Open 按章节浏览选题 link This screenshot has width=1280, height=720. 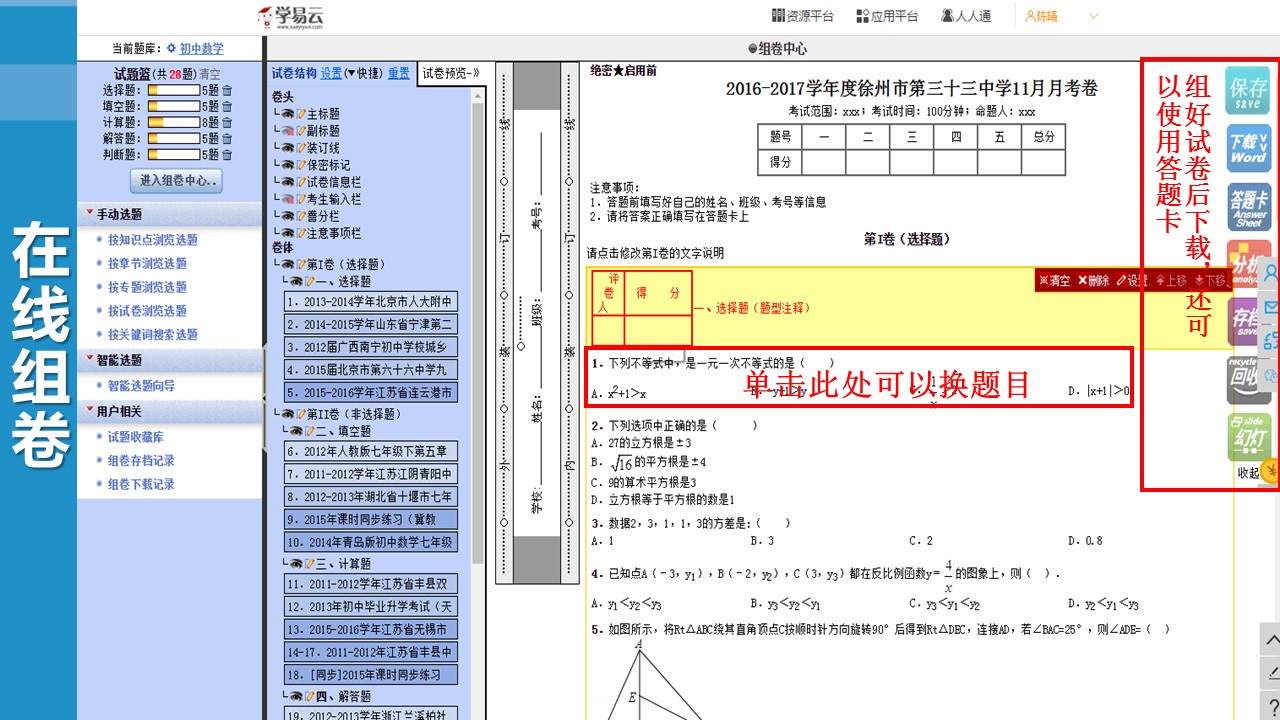pyautogui.click(x=147, y=264)
